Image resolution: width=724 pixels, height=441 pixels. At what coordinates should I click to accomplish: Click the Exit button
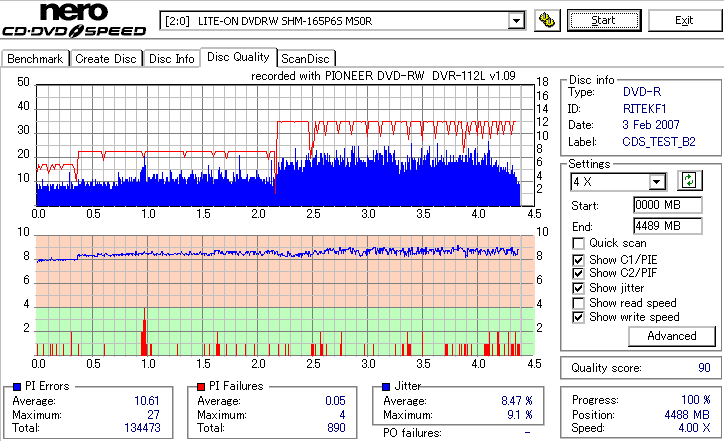pyautogui.click(x=684, y=20)
